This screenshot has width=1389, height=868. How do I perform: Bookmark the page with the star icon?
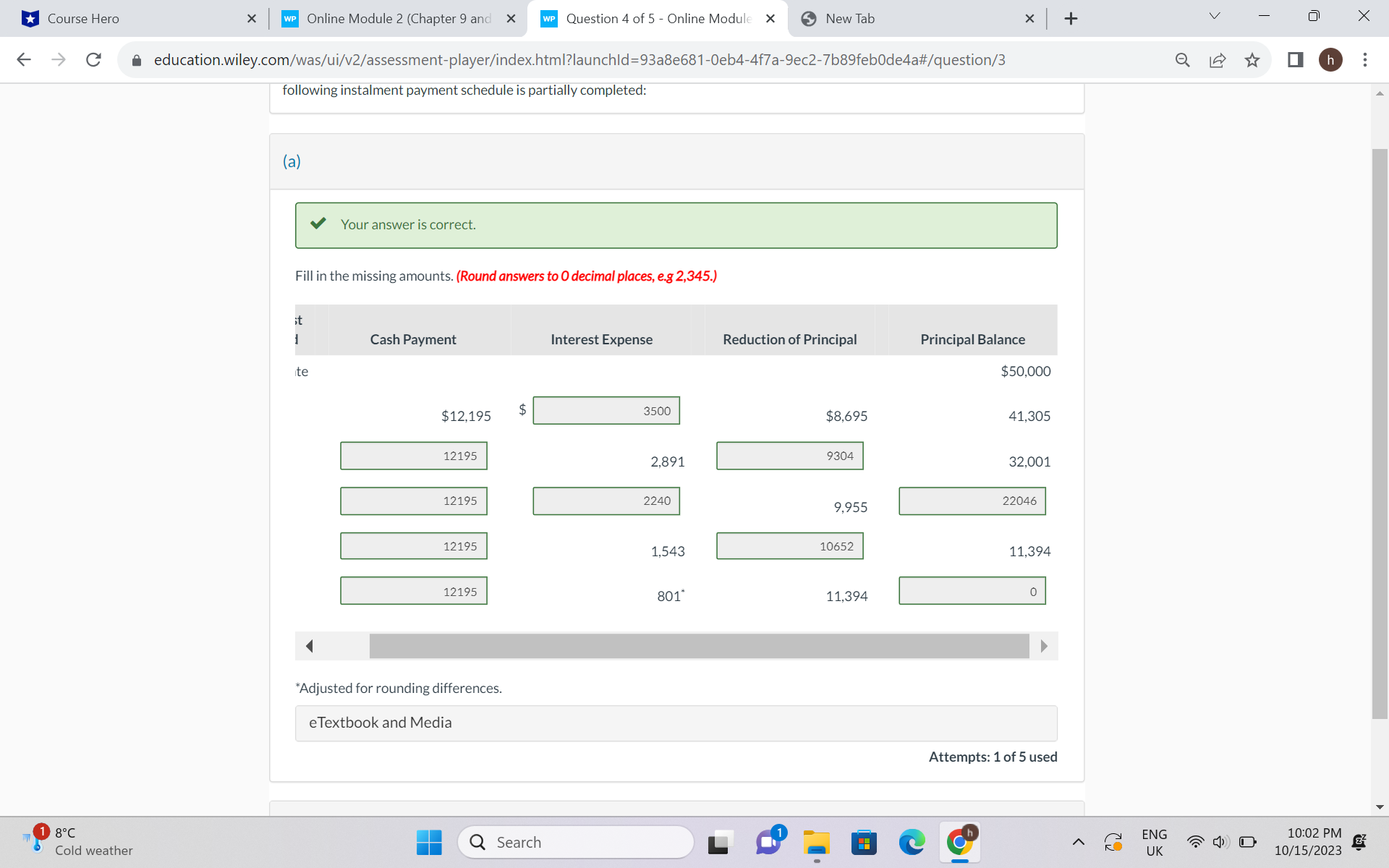click(x=1252, y=60)
